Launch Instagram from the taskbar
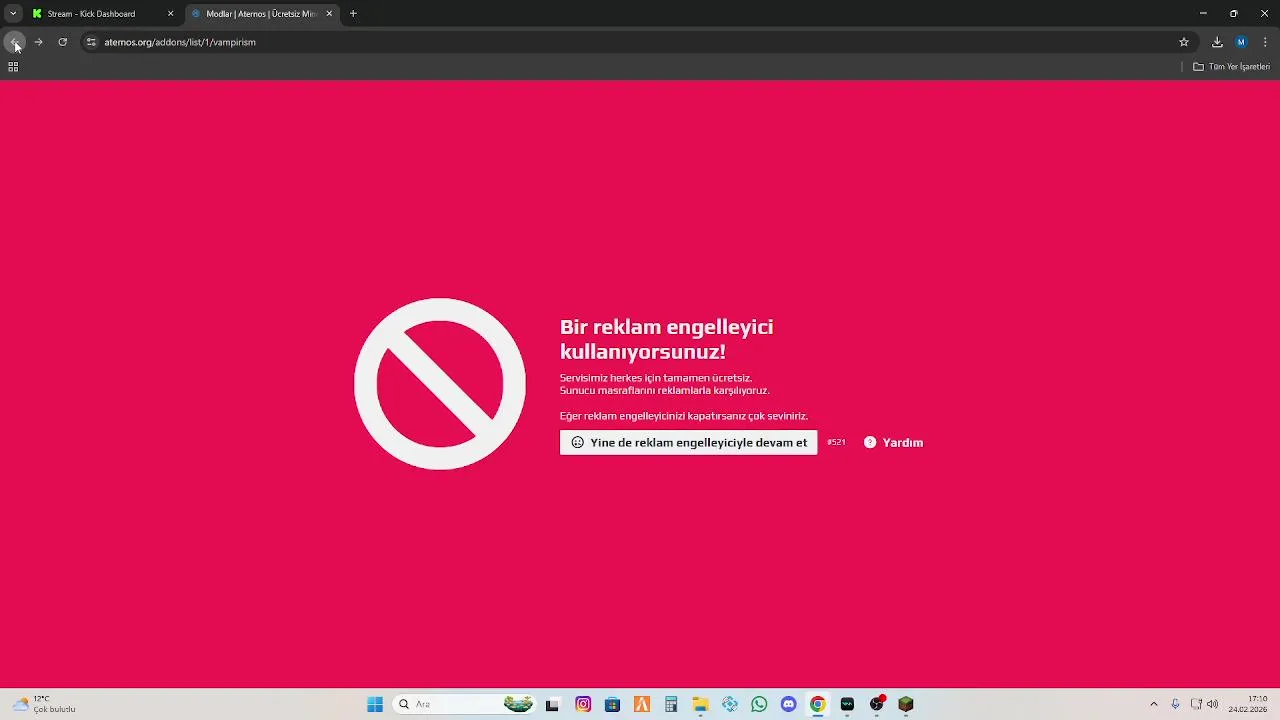Image resolution: width=1280 pixels, height=720 pixels. pyautogui.click(x=583, y=704)
